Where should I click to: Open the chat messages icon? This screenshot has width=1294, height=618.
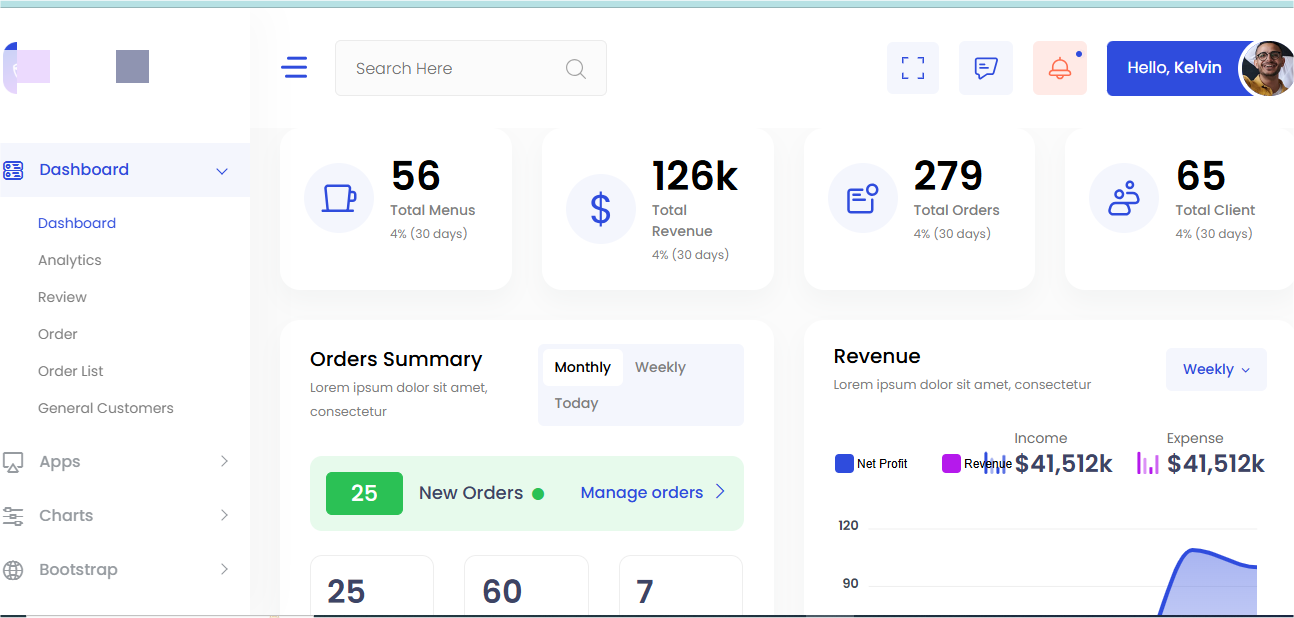click(x=986, y=68)
